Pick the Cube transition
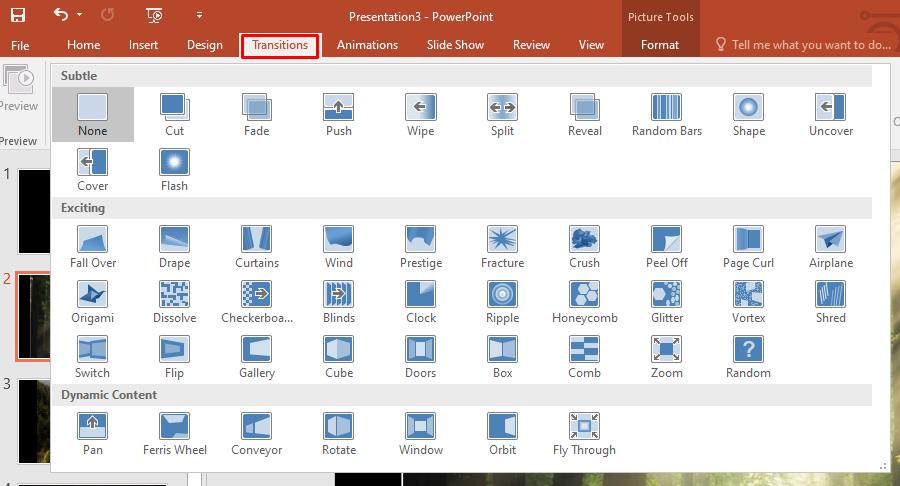Viewport: 900px width, 486px height. 339,357
